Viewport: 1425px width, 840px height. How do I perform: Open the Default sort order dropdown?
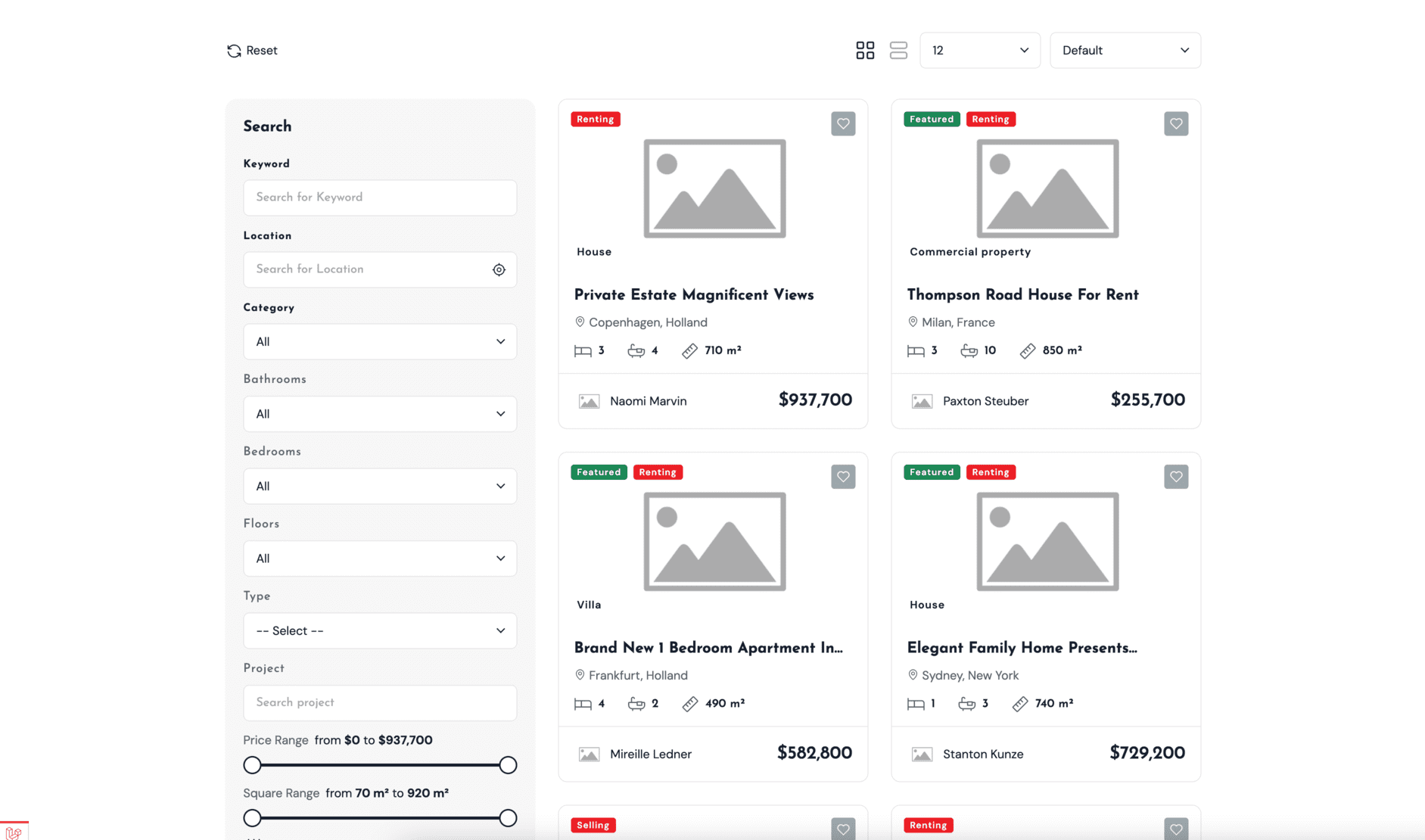1125,51
